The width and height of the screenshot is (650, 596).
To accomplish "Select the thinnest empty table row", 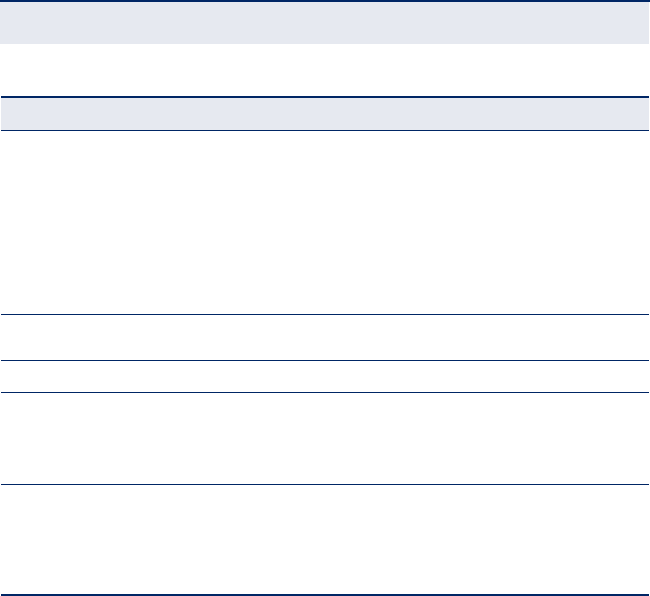I will [x=324, y=376].
